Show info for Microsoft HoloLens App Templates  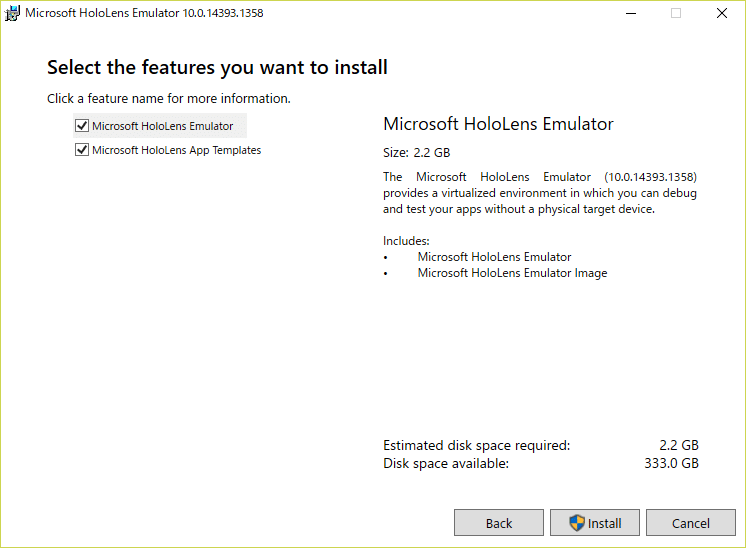coord(177,150)
